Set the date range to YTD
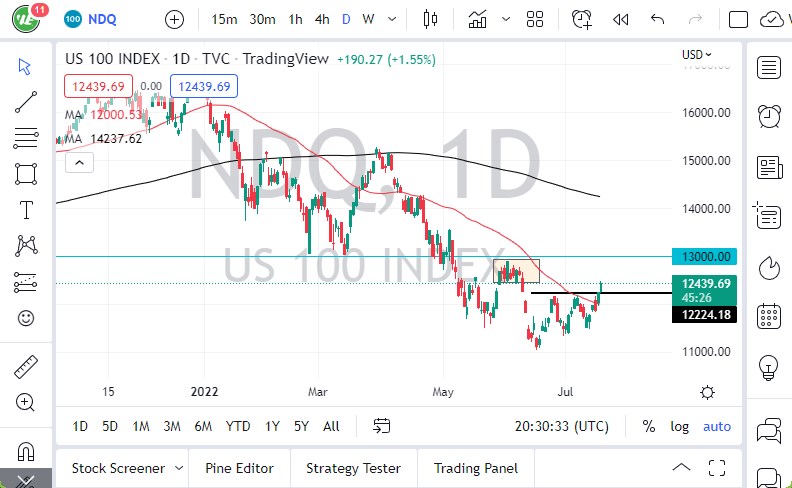Viewport: 792px width, 488px height. (x=237, y=426)
